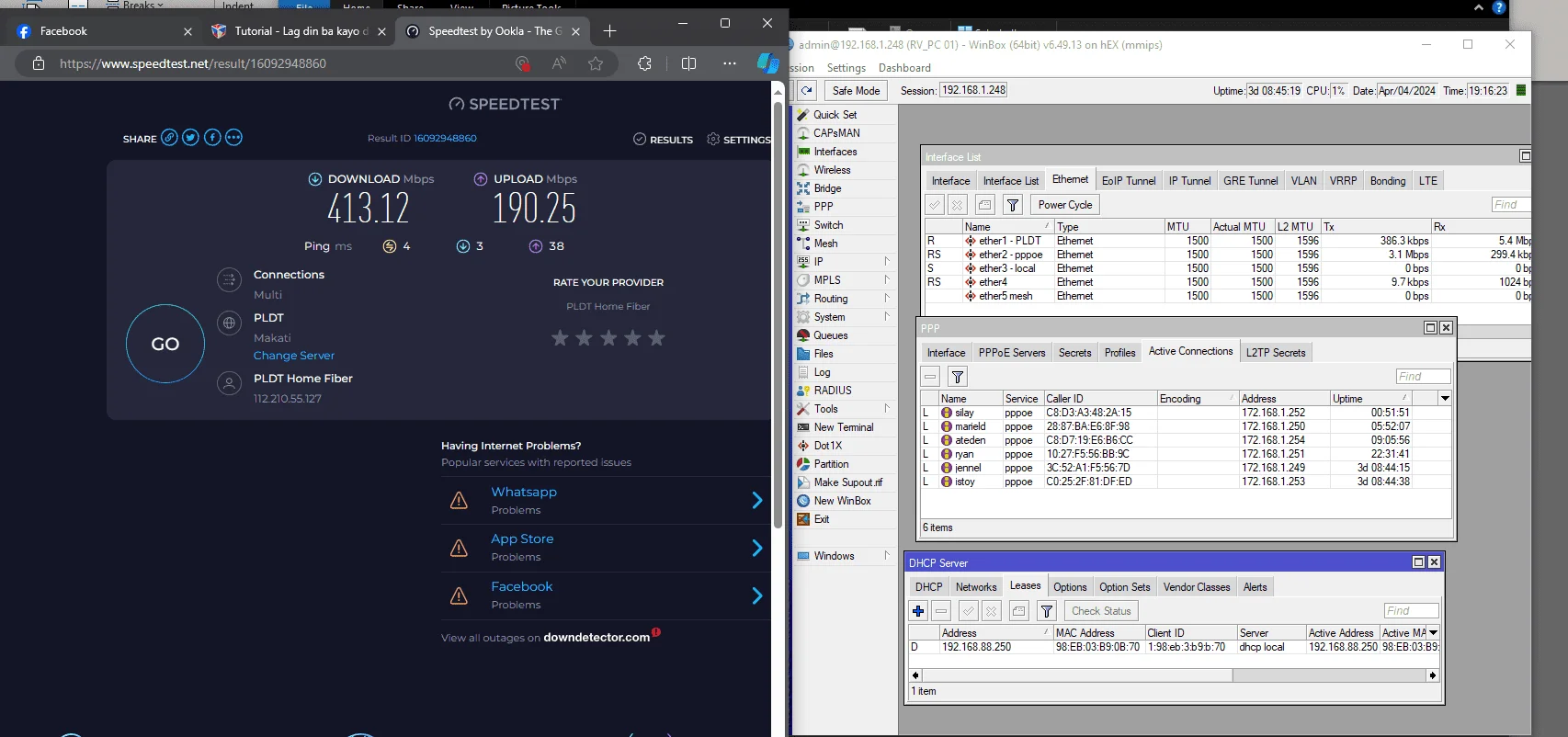This screenshot has height=737, width=1568.
Task: Click the browser address bar URL
Action: coord(193,63)
